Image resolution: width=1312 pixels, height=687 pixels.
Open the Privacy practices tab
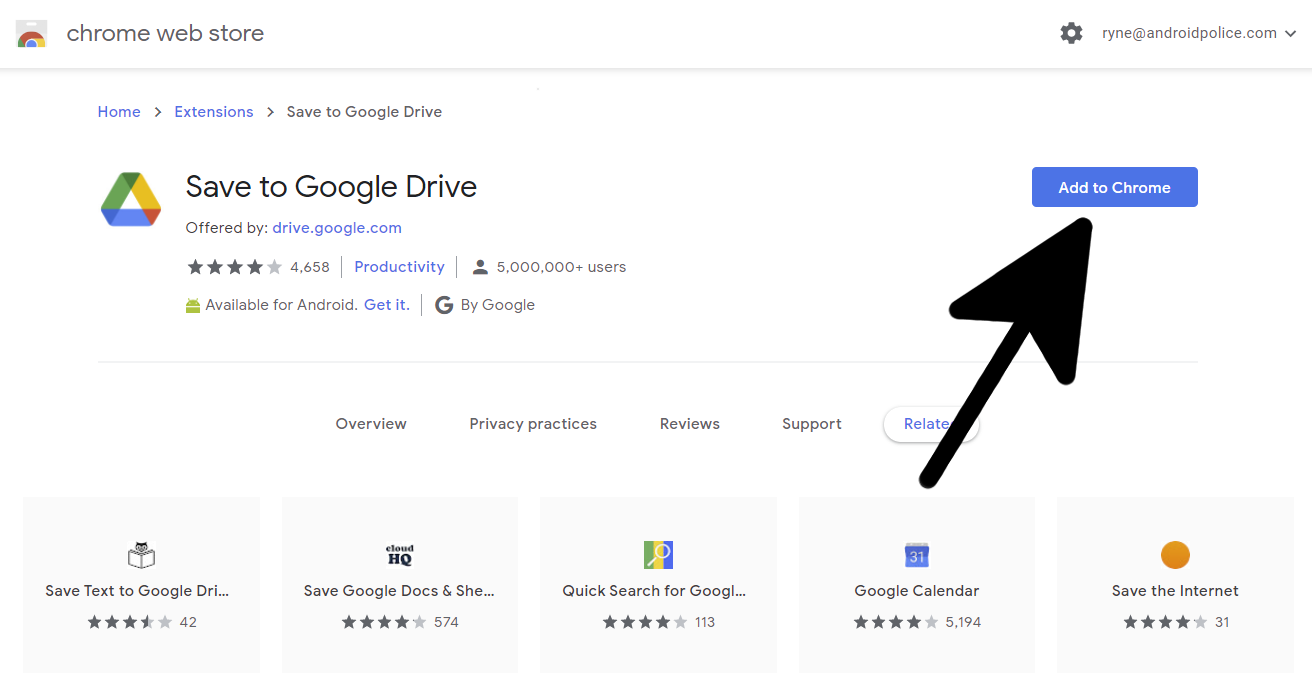click(533, 424)
